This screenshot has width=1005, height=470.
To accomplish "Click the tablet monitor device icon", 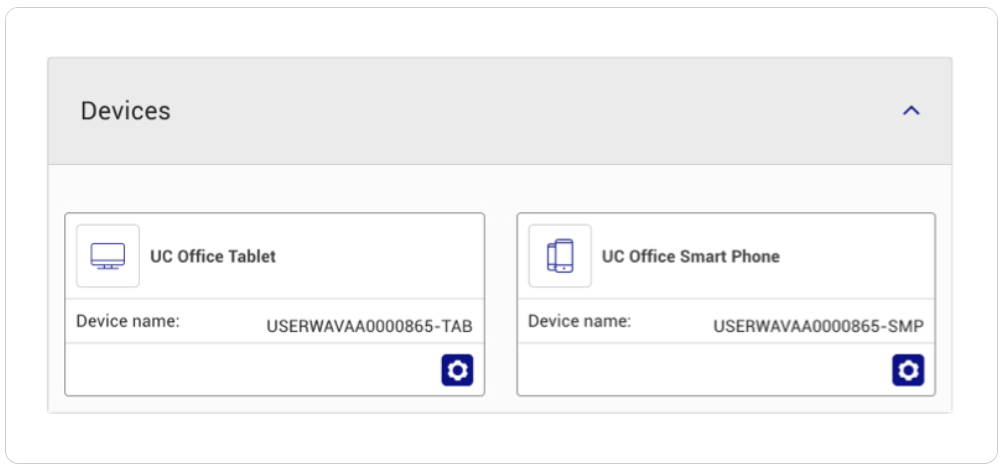I will (108, 256).
